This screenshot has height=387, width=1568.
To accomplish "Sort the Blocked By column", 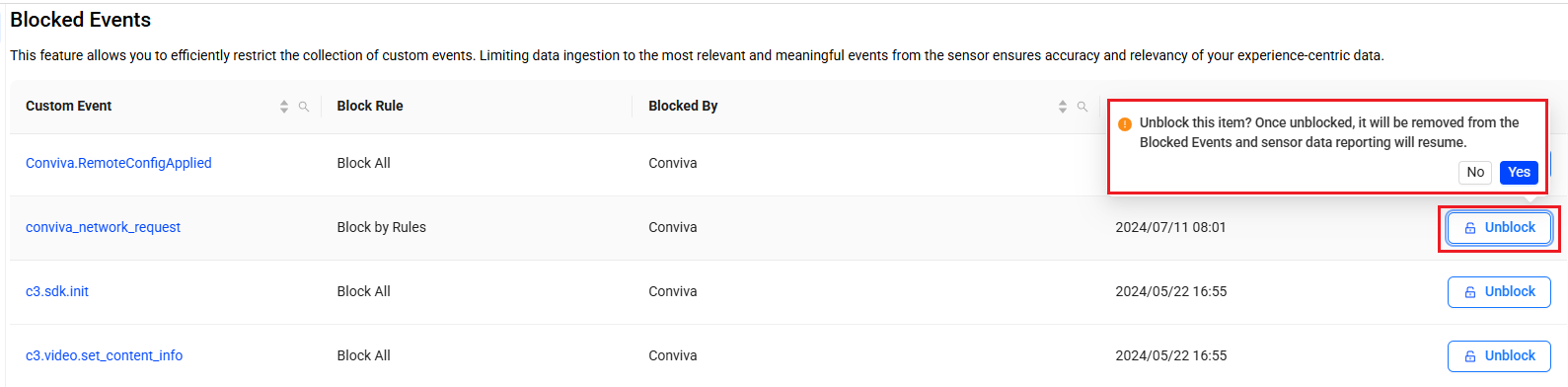I will [1063, 107].
